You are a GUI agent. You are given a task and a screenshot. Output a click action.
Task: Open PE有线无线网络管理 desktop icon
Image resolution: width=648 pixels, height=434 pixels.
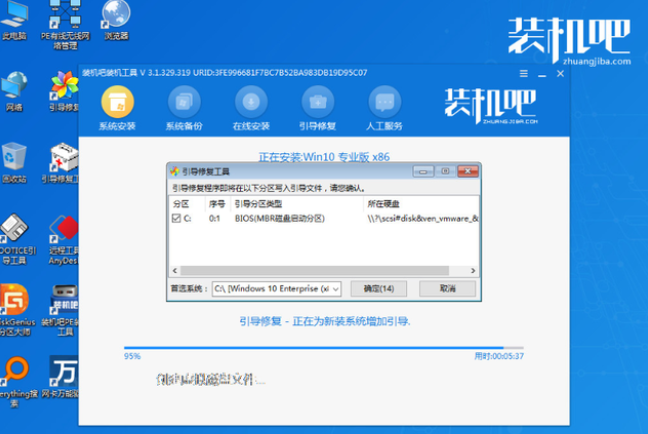pyautogui.click(x=65, y=25)
